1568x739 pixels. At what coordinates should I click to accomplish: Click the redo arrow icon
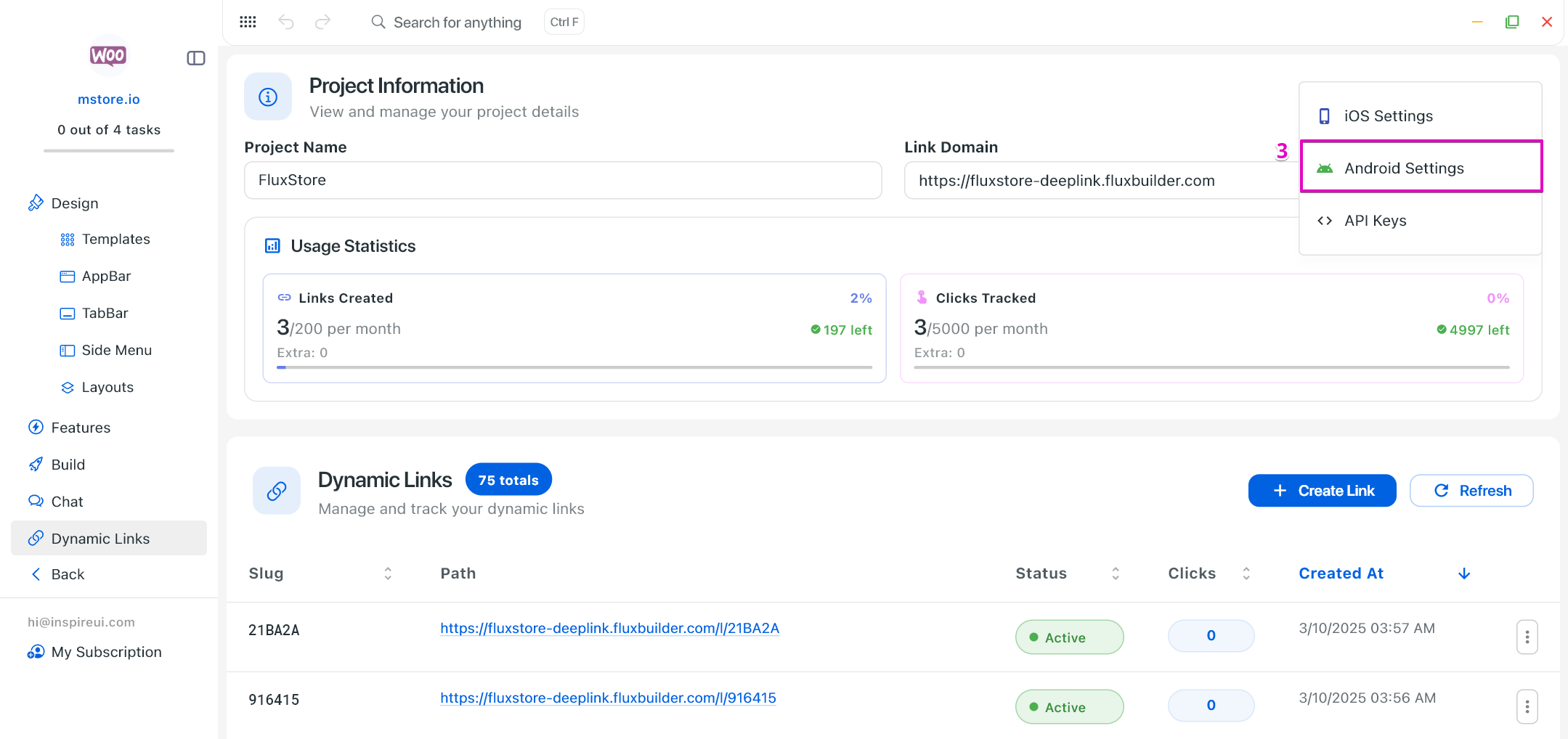point(322,22)
